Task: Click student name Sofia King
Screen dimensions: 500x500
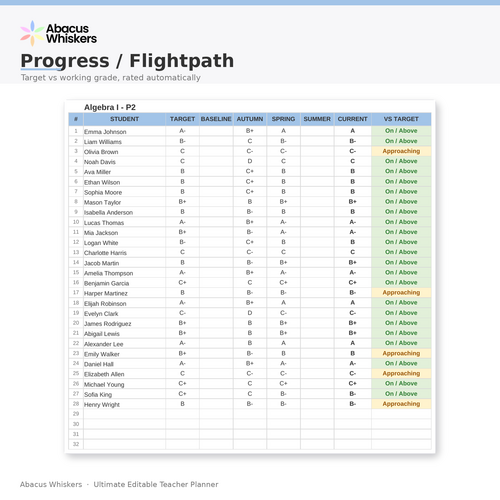Action: pos(98,395)
